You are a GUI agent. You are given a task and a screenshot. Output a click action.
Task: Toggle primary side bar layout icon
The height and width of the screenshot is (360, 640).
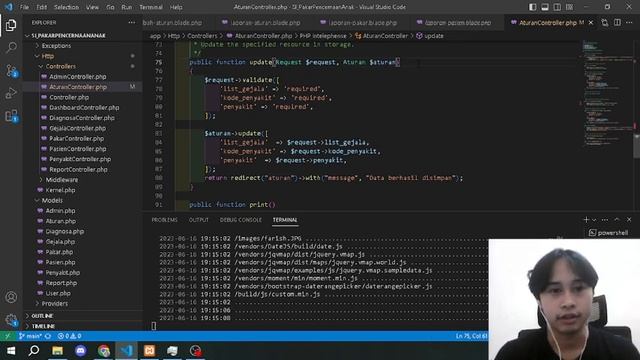point(533,7)
